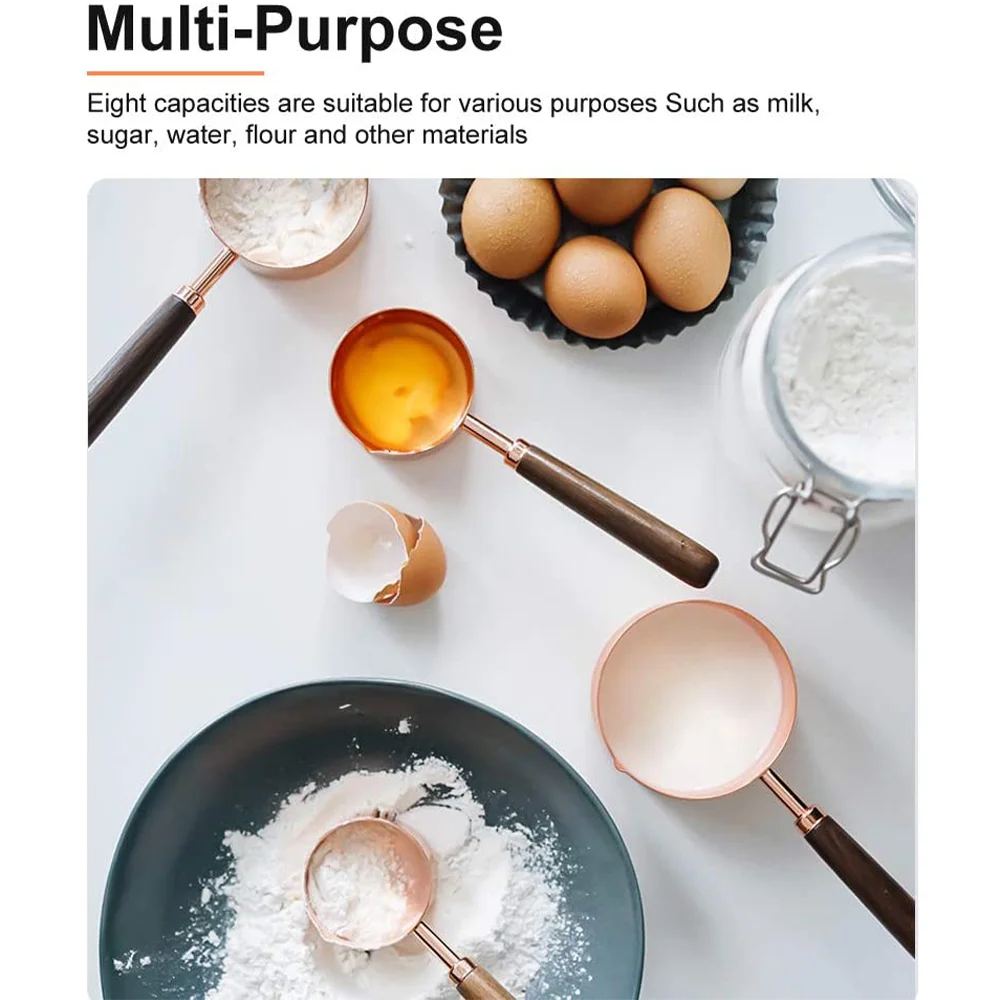The image size is (1000, 1000).
Task: Click the copper cup holding egg yolk
Action: pos(402,383)
